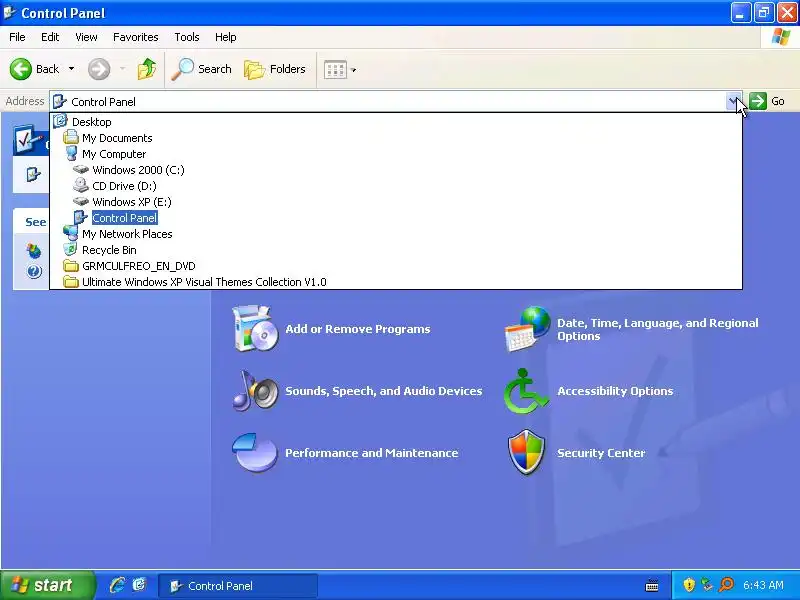The image size is (800, 600).
Task: Click Windows Update icon in See Also
Action: click(34, 251)
